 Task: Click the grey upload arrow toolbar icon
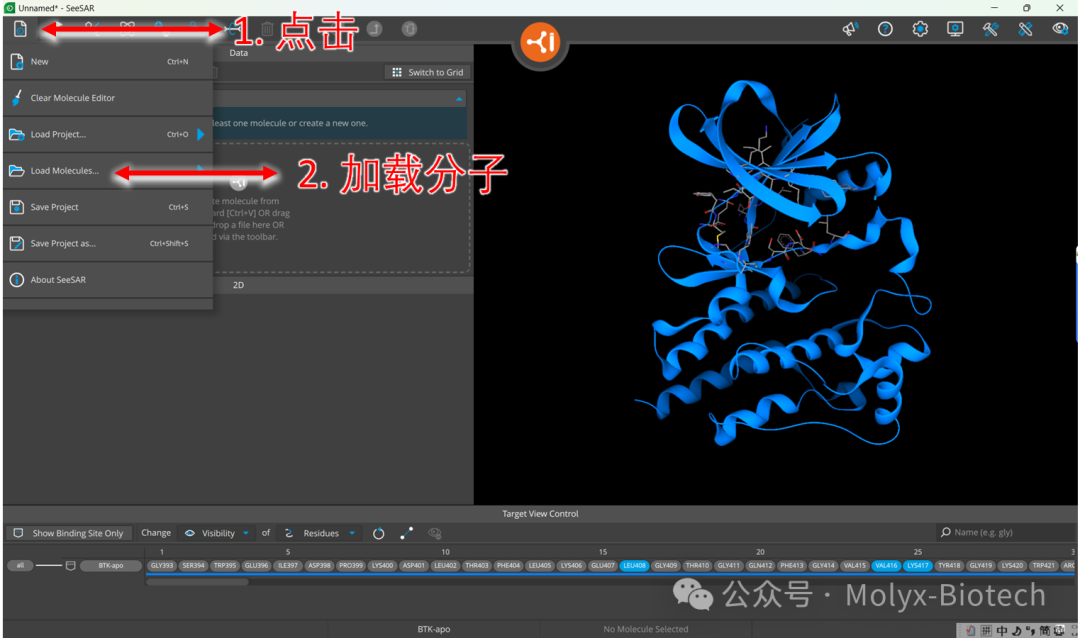[374, 29]
